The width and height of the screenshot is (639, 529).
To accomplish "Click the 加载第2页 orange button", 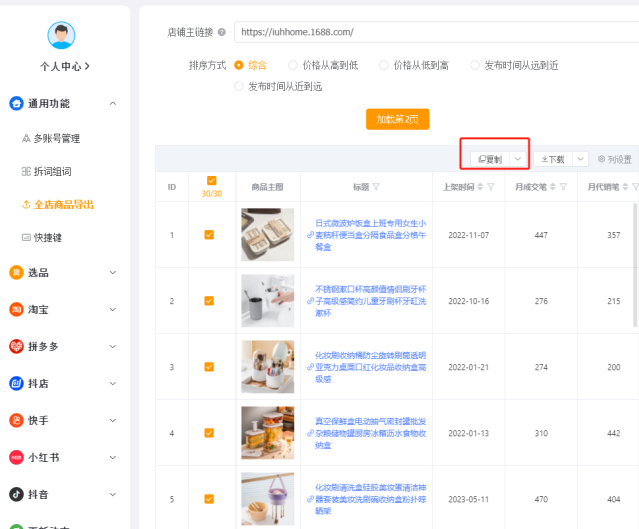I will (397, 119).
